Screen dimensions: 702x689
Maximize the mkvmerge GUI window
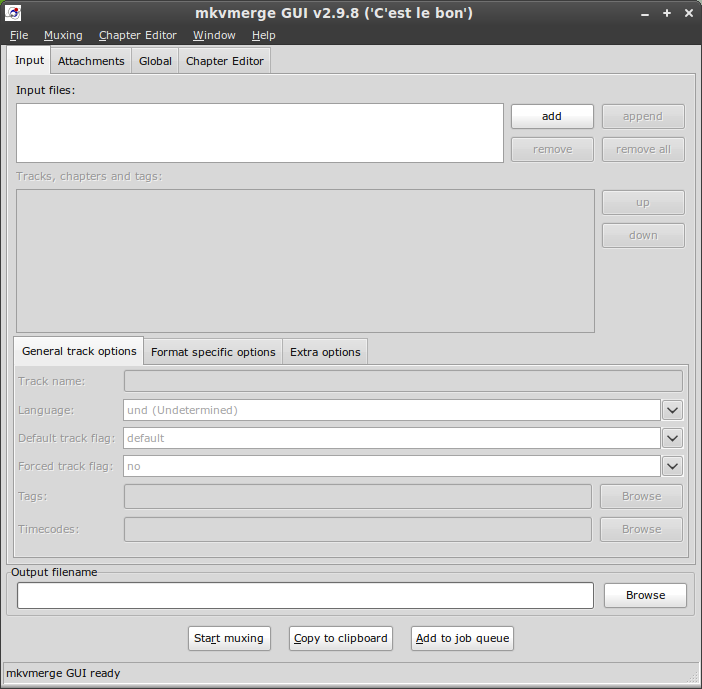[x=667, y=13]
